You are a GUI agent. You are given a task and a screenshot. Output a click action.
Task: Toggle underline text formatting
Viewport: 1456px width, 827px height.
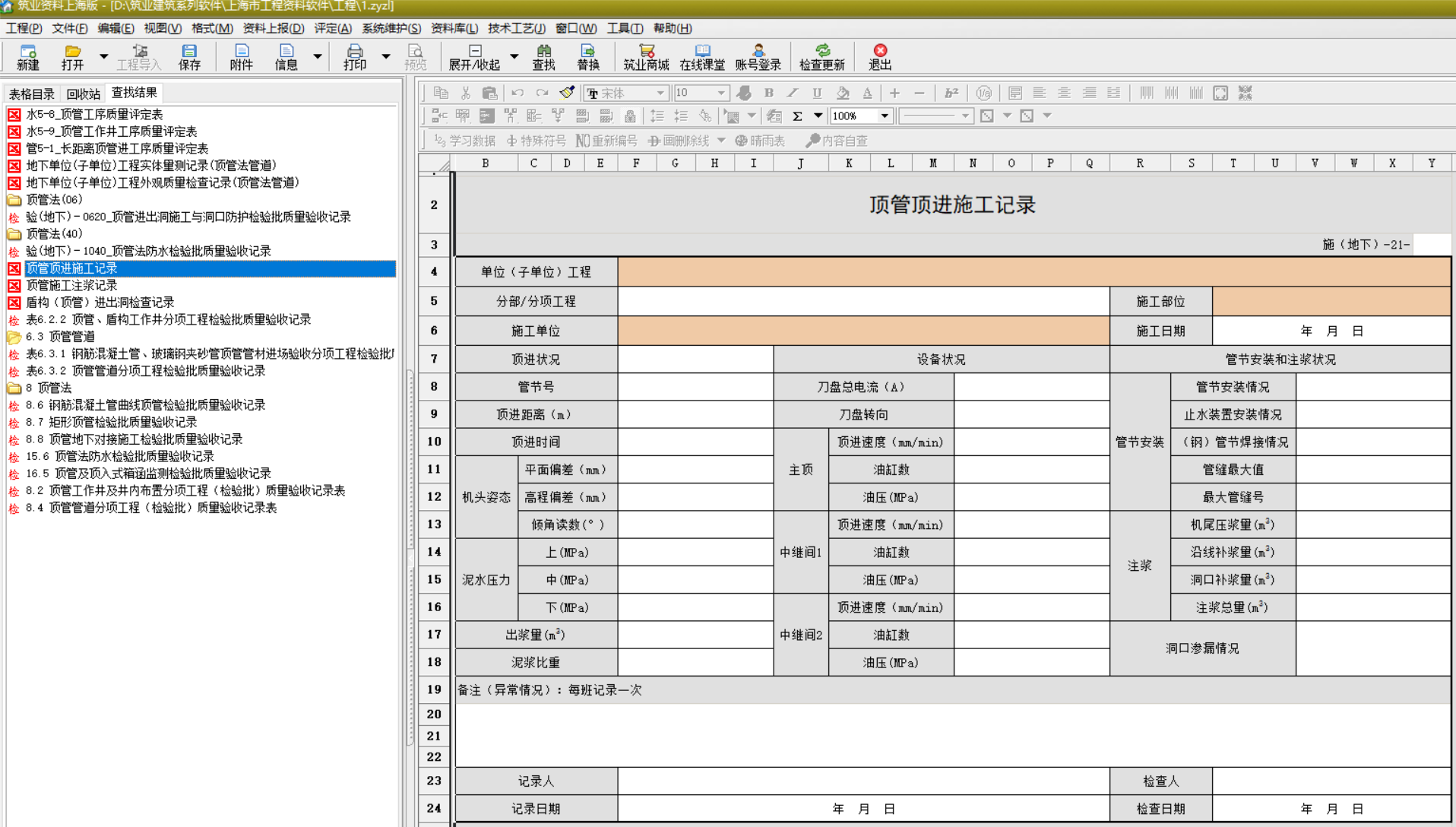(817, 93)
